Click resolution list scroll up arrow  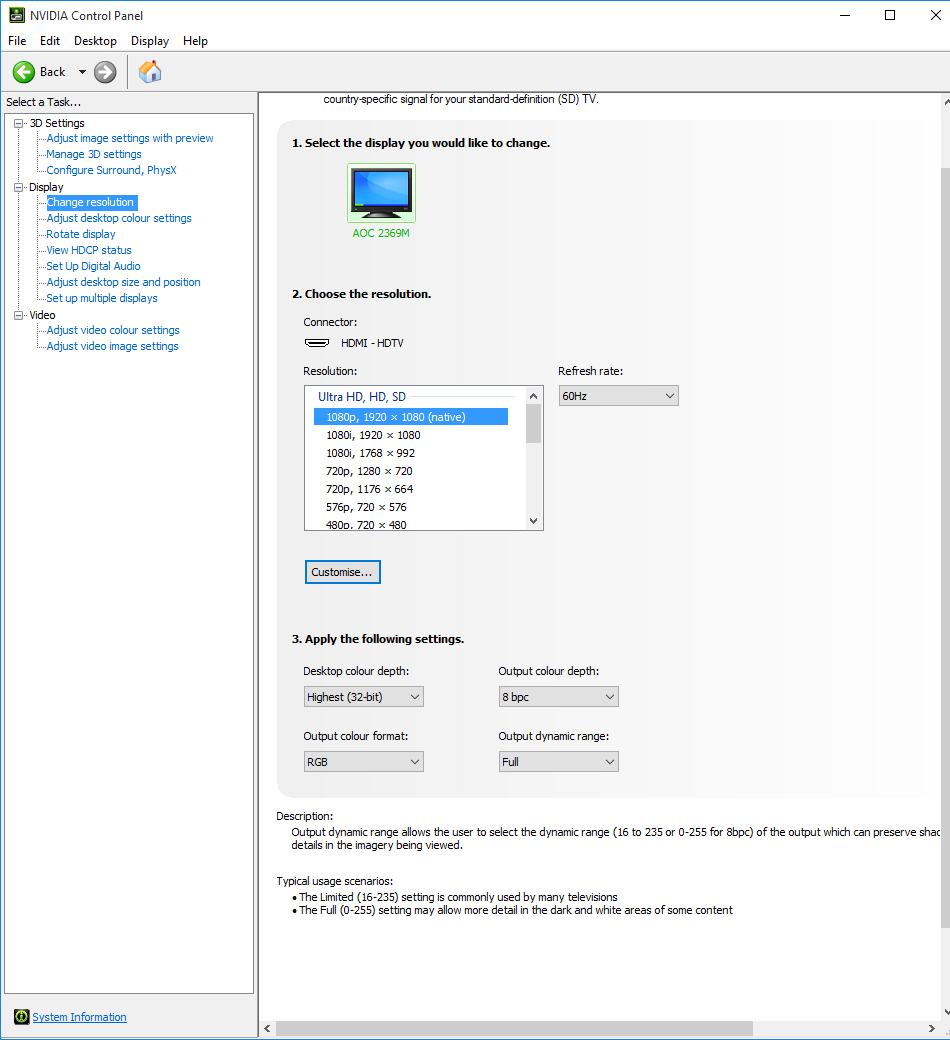tap(533, 395)
